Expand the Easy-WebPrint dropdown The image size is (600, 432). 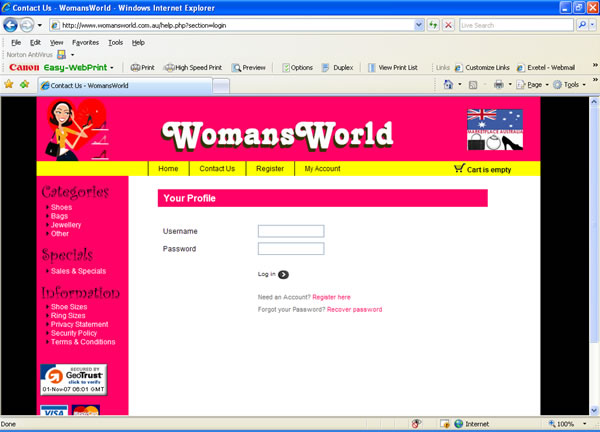pyautogui.click(x=112, y=67)
